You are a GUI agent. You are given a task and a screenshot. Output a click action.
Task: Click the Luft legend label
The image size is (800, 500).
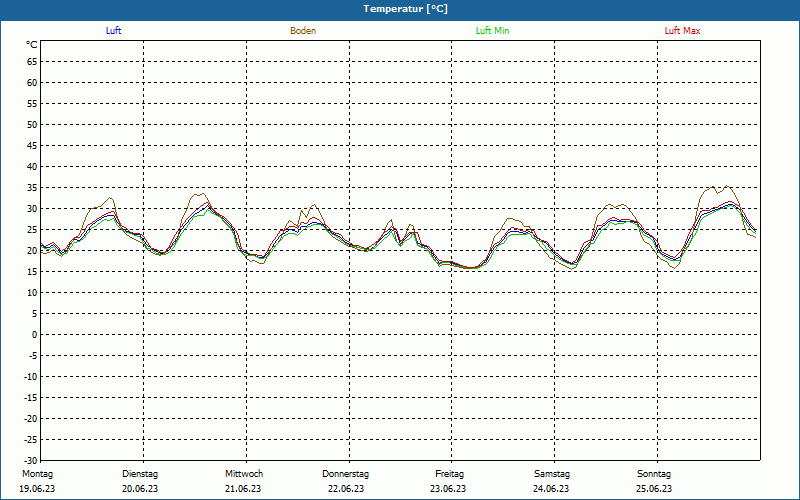pyautogui.click(x=113, y=31)
